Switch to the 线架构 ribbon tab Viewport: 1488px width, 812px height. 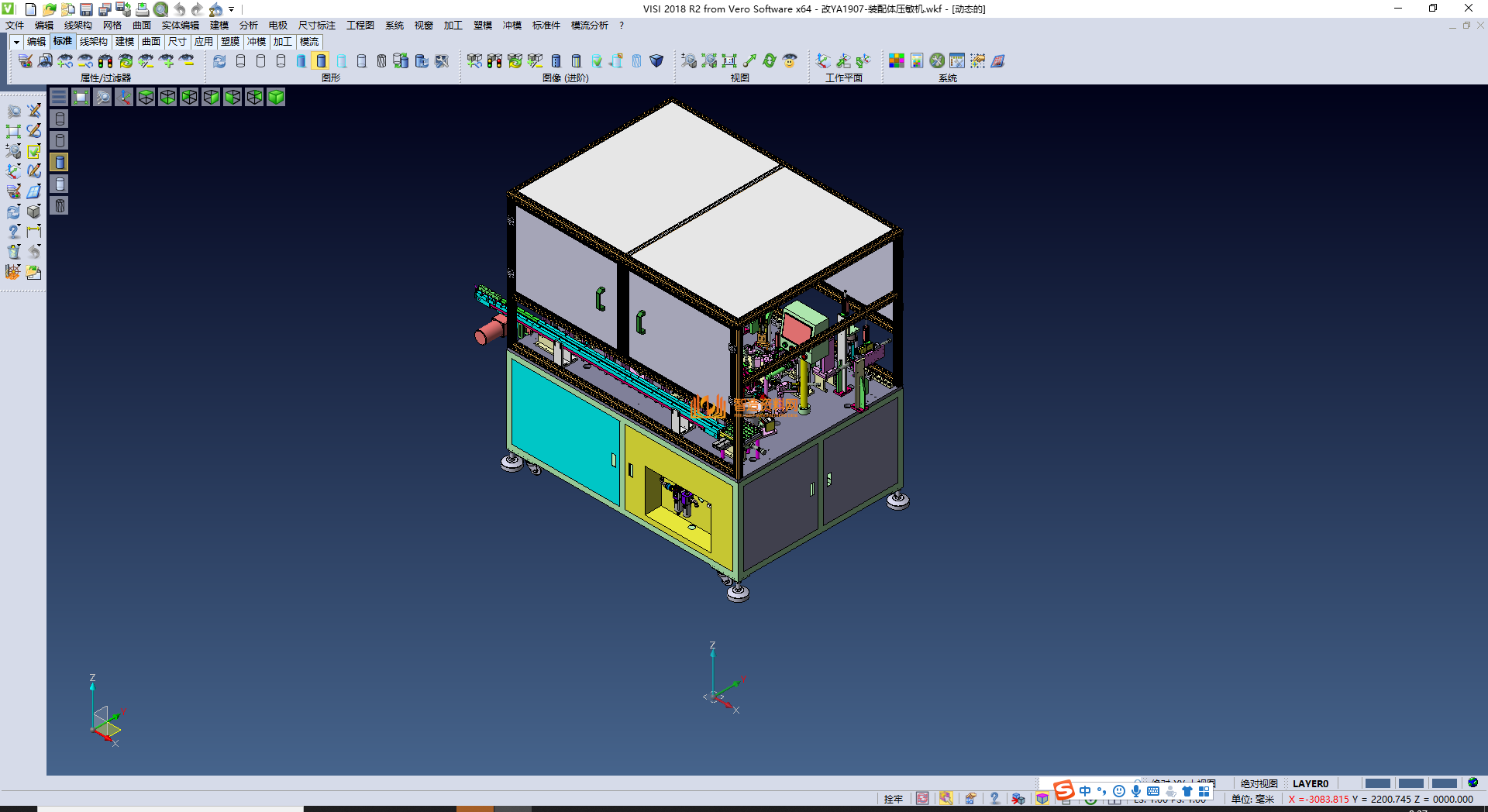(x=93, y=42)
